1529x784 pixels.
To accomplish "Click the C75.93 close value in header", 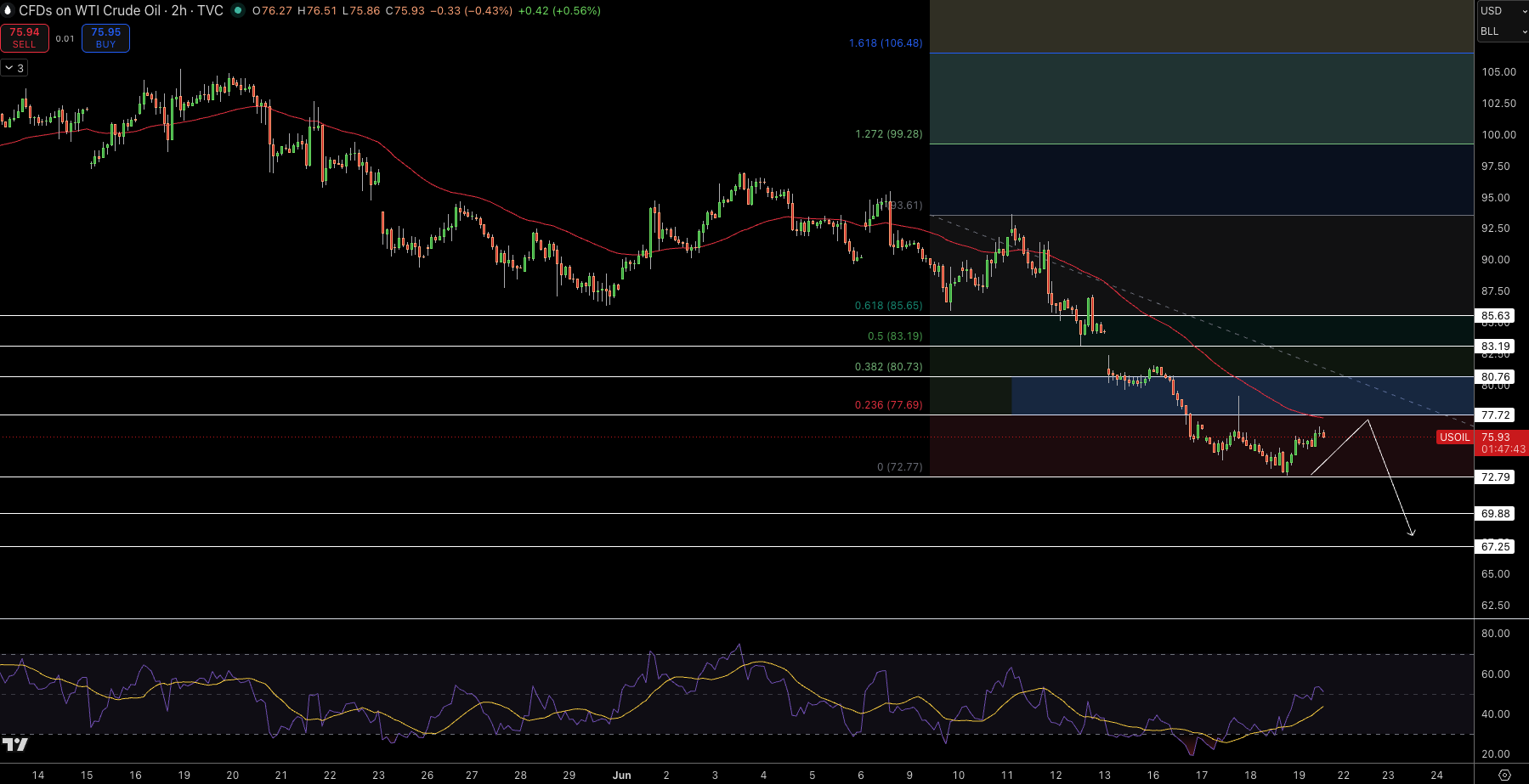I will [405, 11].
